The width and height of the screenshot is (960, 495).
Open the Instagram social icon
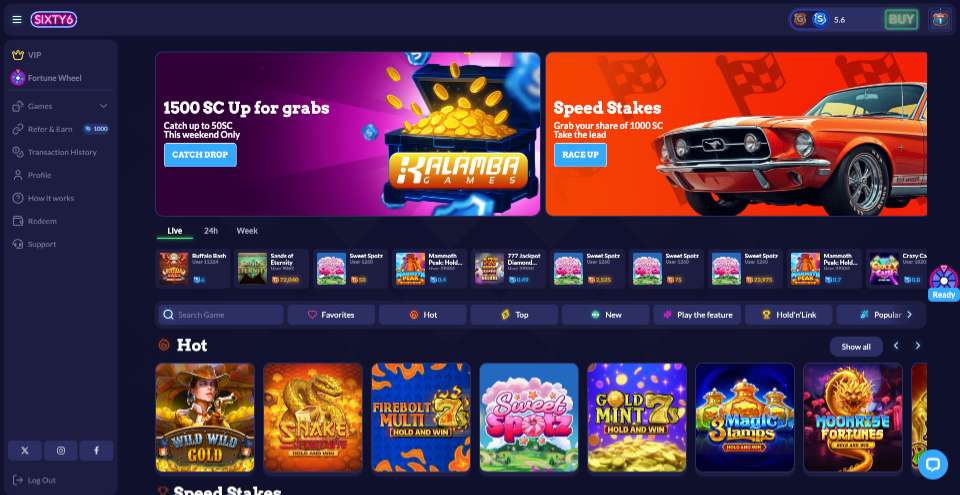click(x=61, y=450)
